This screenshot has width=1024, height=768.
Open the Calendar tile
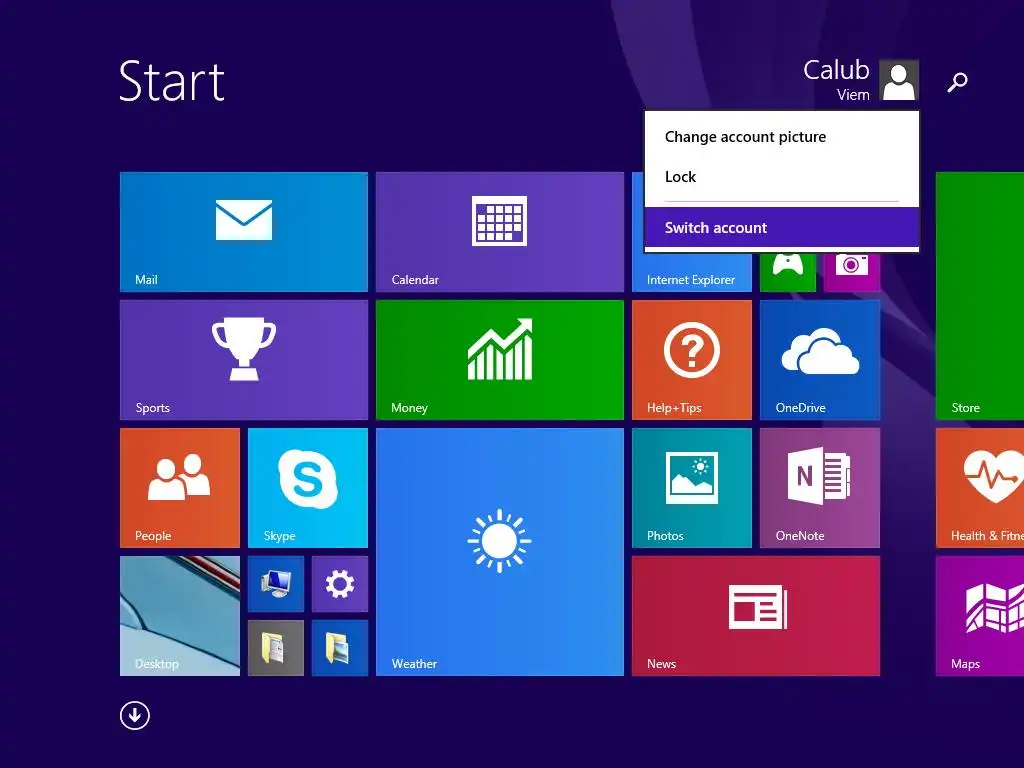(500, 232)
